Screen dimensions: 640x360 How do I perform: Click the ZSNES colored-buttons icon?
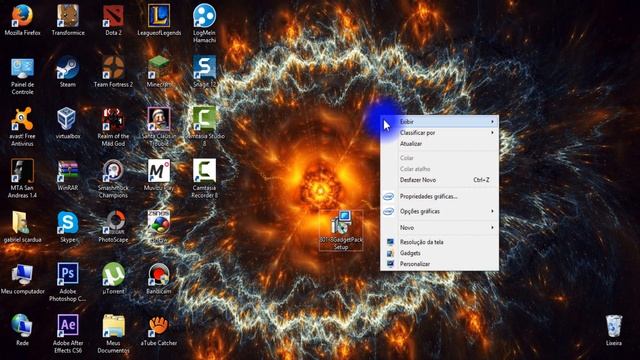pyautogui.click(x=159, y=223)
